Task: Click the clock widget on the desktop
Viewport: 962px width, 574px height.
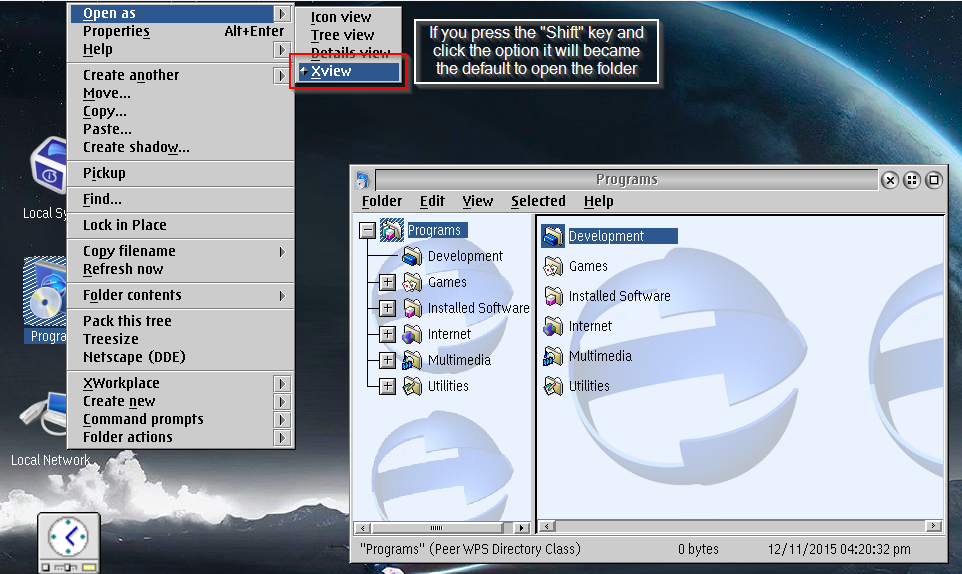Action: click(x=69, y=540)
